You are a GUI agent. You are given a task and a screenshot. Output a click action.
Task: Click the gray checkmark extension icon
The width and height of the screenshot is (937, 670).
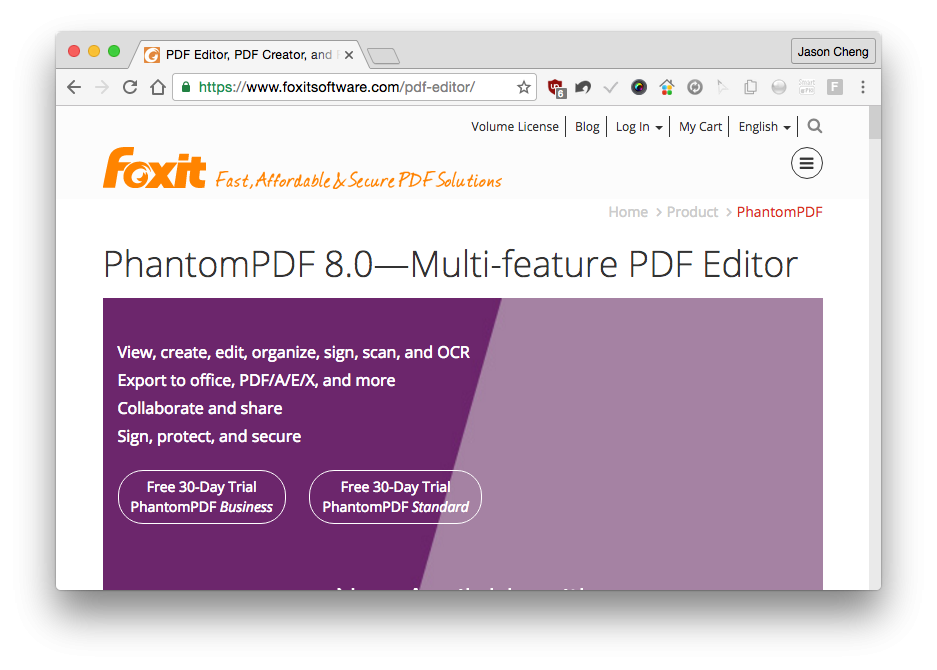coord(611,88)
